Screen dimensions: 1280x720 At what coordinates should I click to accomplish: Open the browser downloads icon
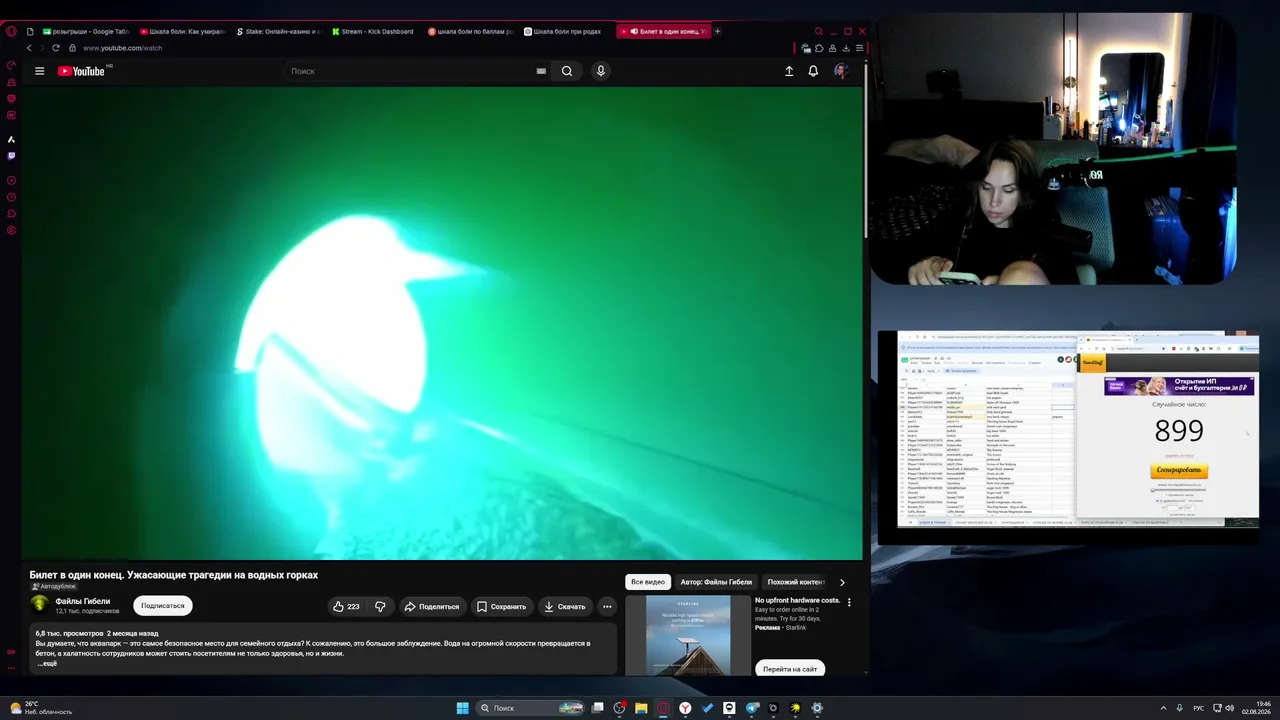(x=846, y=48)
